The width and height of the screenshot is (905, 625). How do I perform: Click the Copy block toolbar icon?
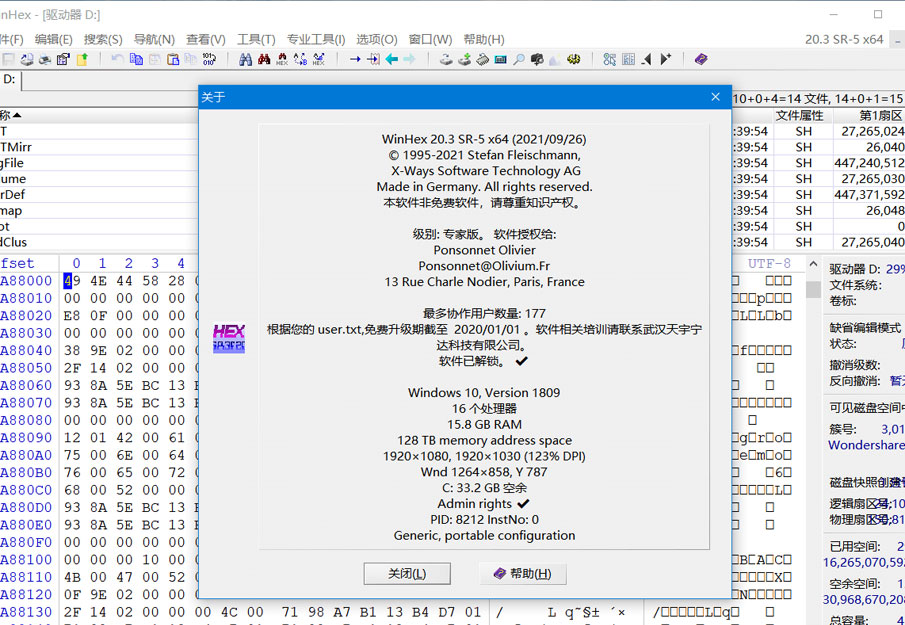click(136, 60)
